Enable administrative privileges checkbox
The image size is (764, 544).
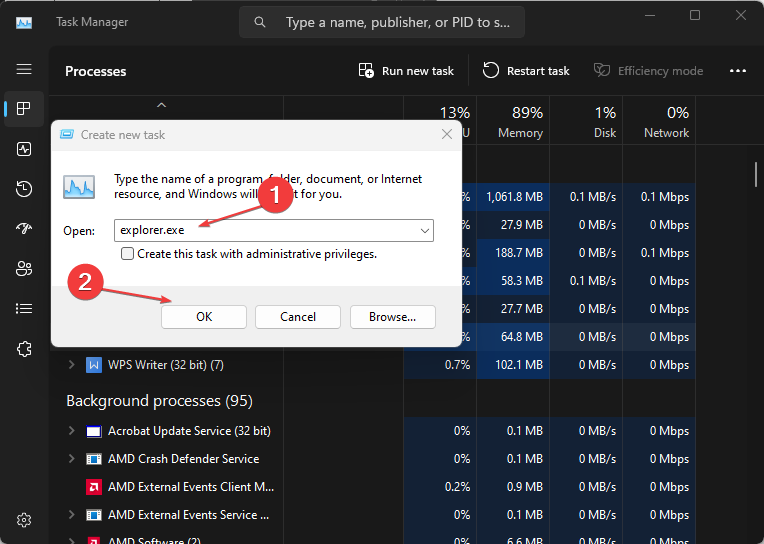(x=127, y=253)
